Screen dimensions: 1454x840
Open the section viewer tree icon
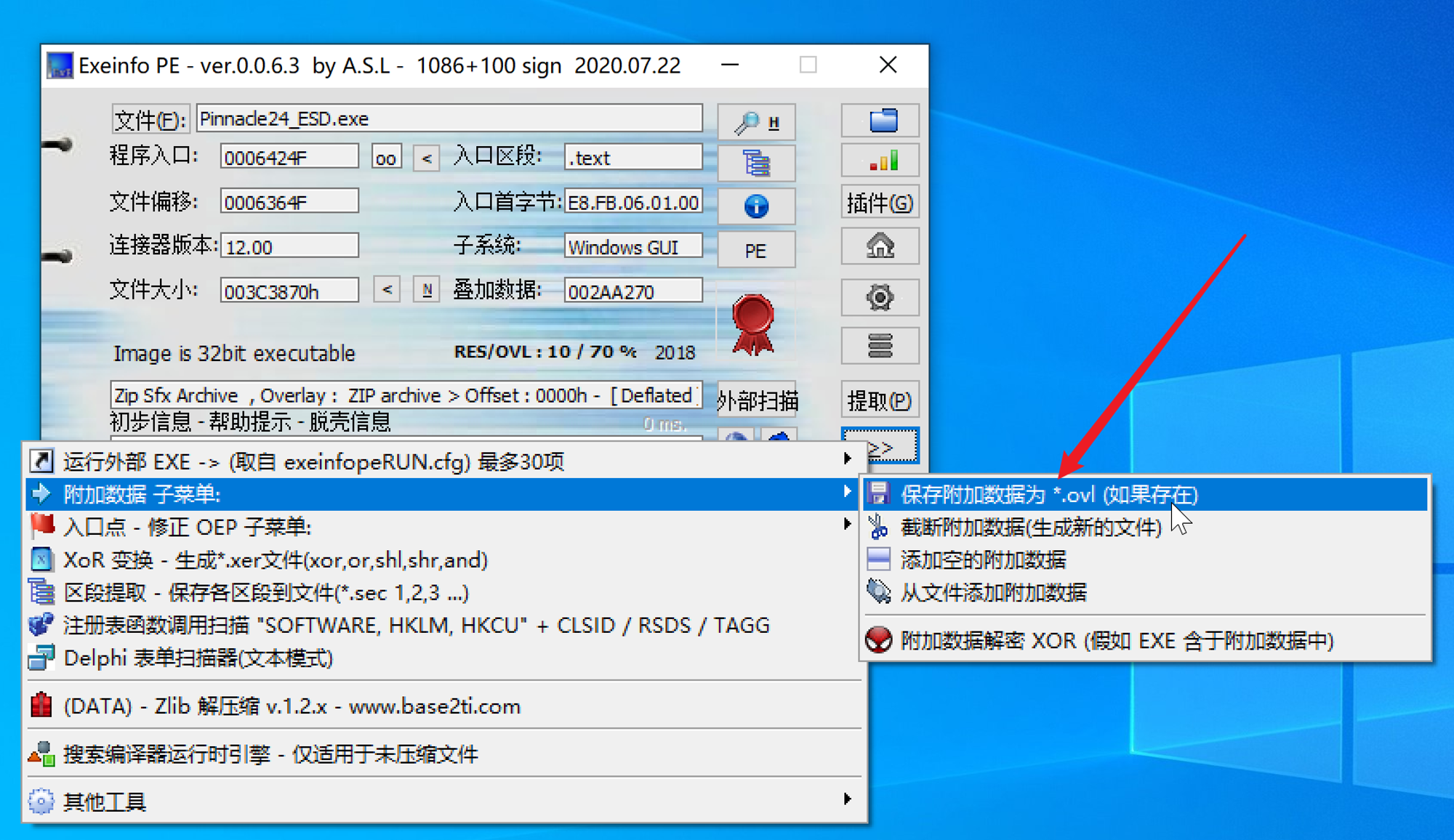(756, 163)
